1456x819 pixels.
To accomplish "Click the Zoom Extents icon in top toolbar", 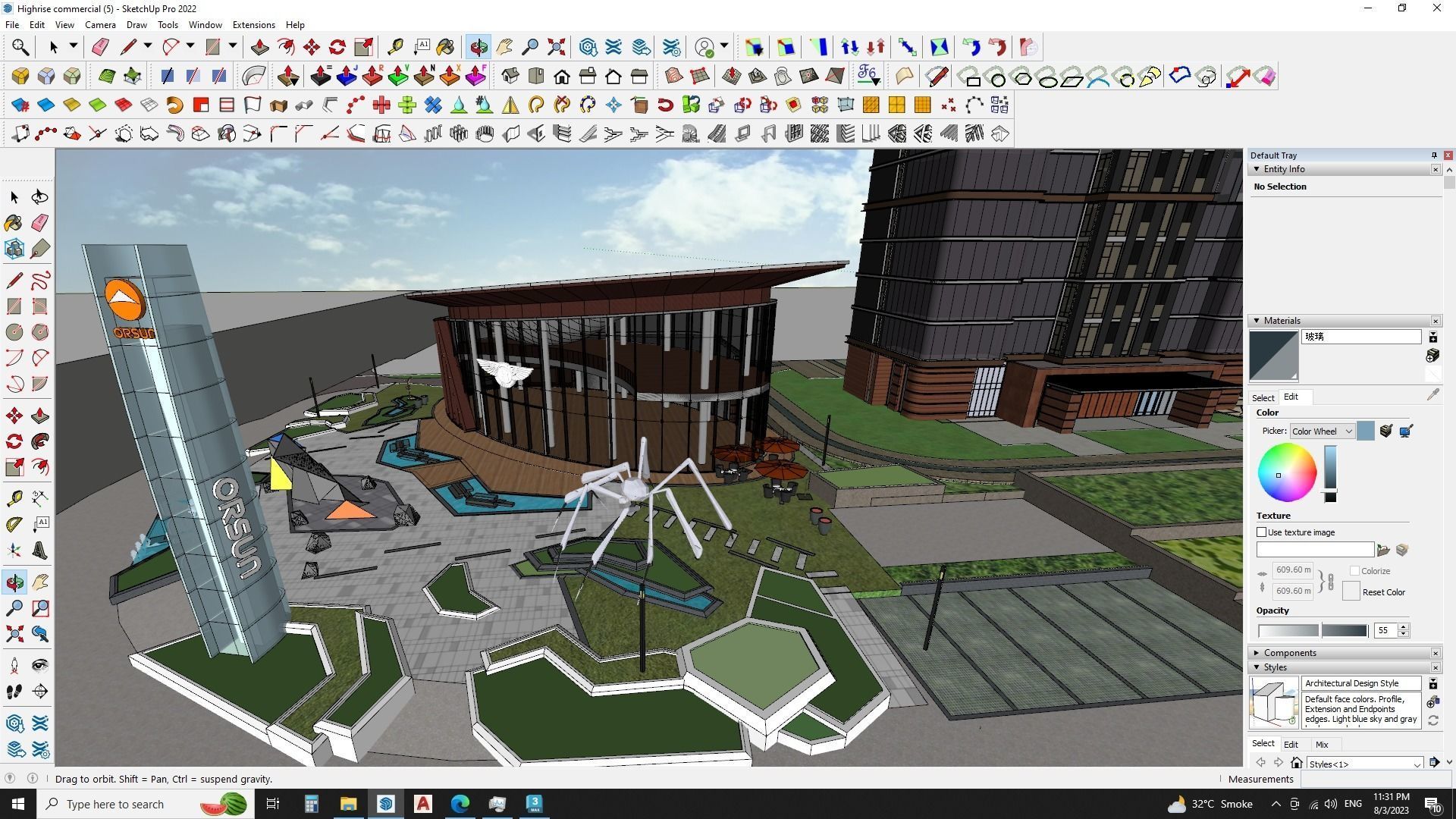I will tap(556, 47).
